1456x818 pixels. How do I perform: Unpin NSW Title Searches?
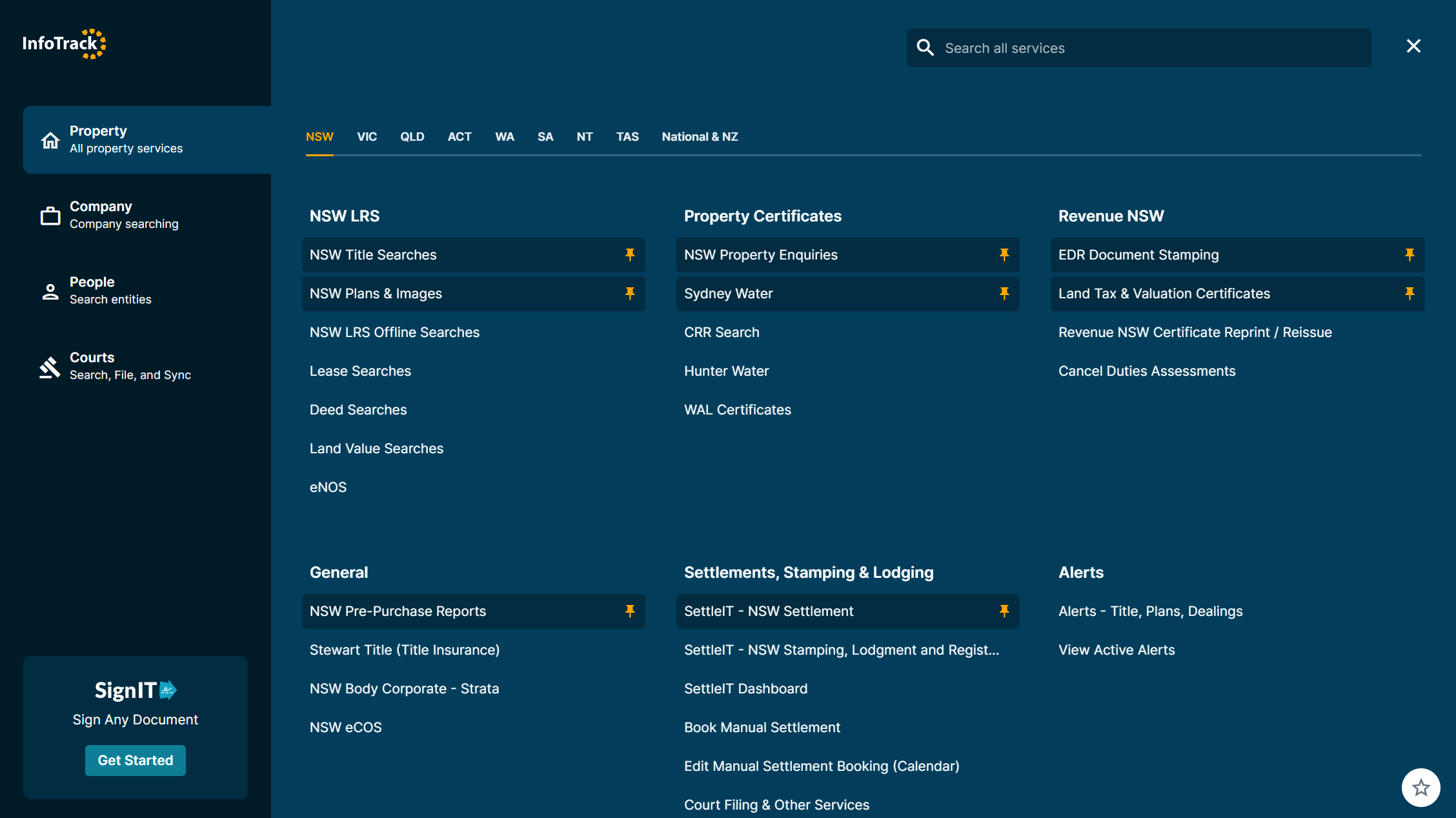630,255
